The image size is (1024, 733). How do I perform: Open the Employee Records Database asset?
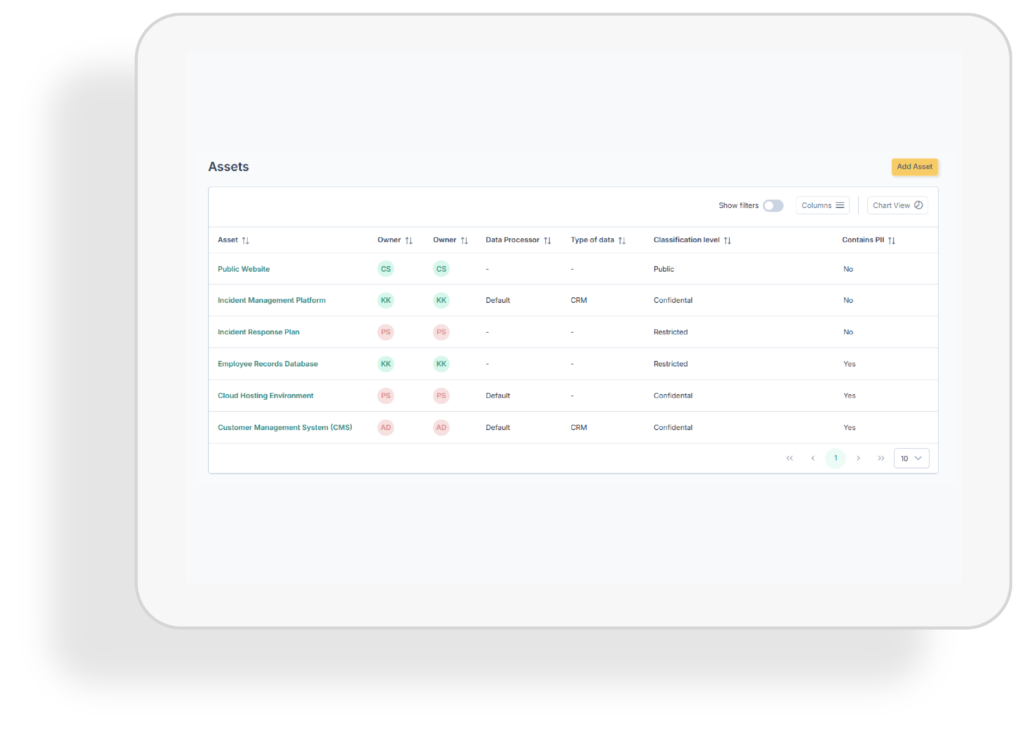(267, 364)
